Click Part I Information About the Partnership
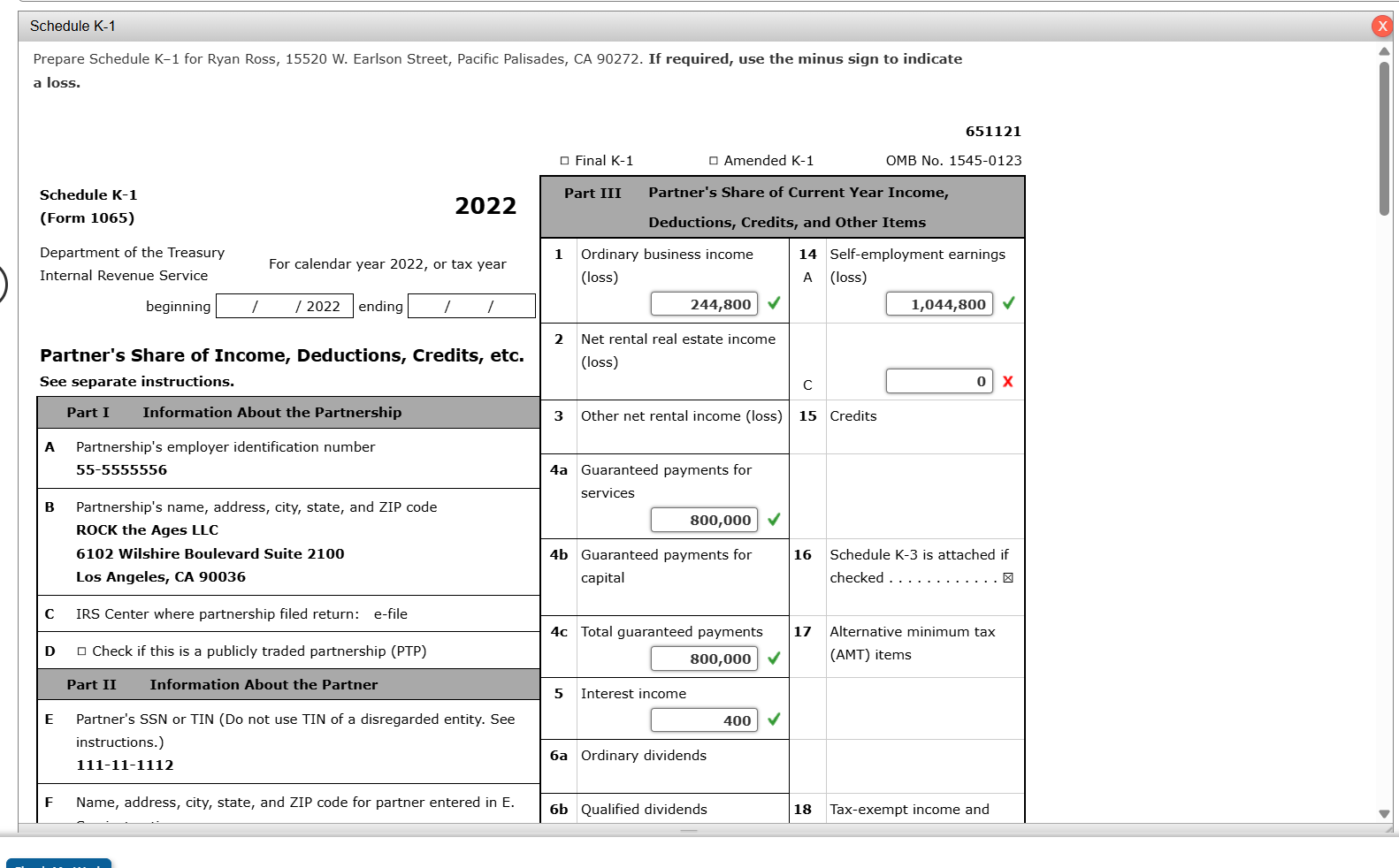 coord(288,413)
